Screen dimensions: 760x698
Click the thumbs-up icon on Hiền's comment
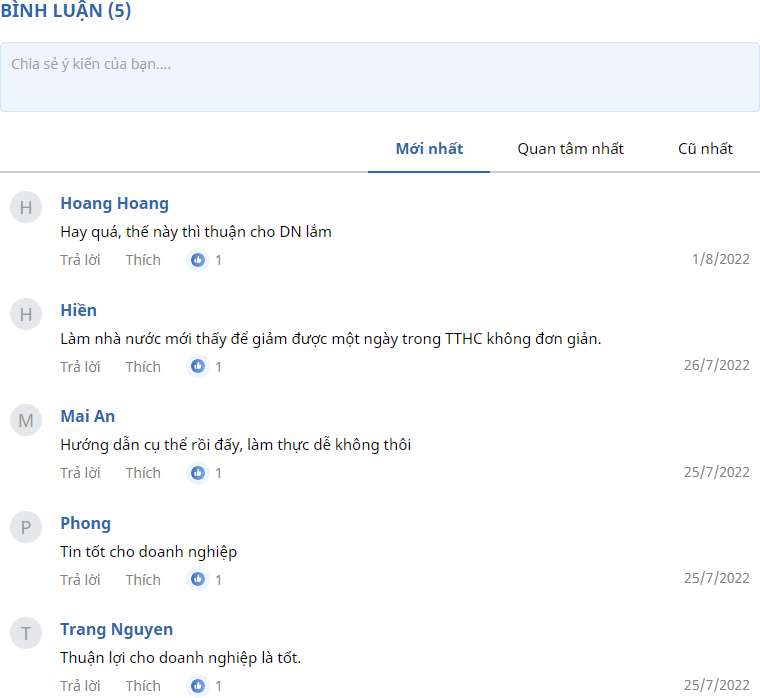click(198, 367)
